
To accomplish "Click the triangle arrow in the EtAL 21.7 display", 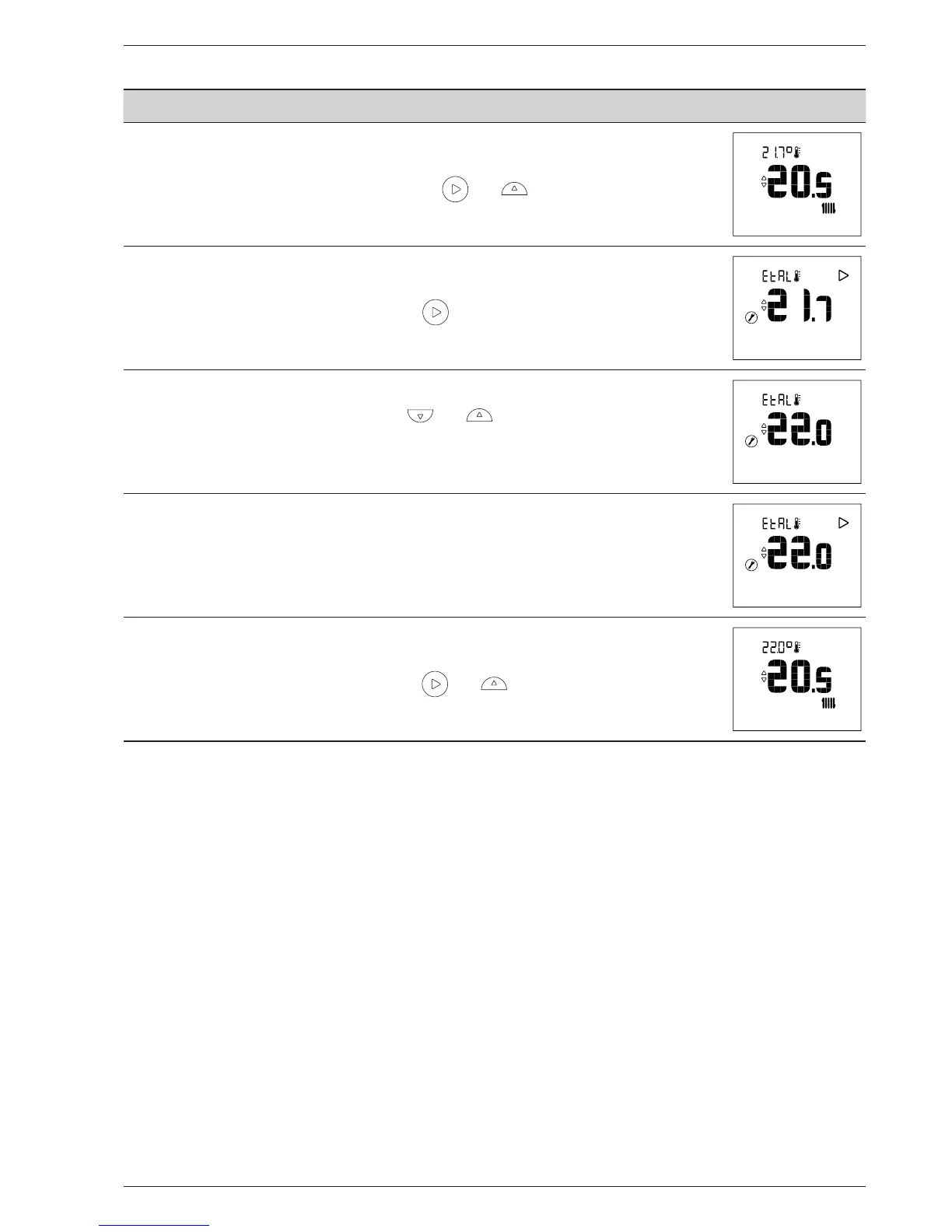I will (843, 275).
